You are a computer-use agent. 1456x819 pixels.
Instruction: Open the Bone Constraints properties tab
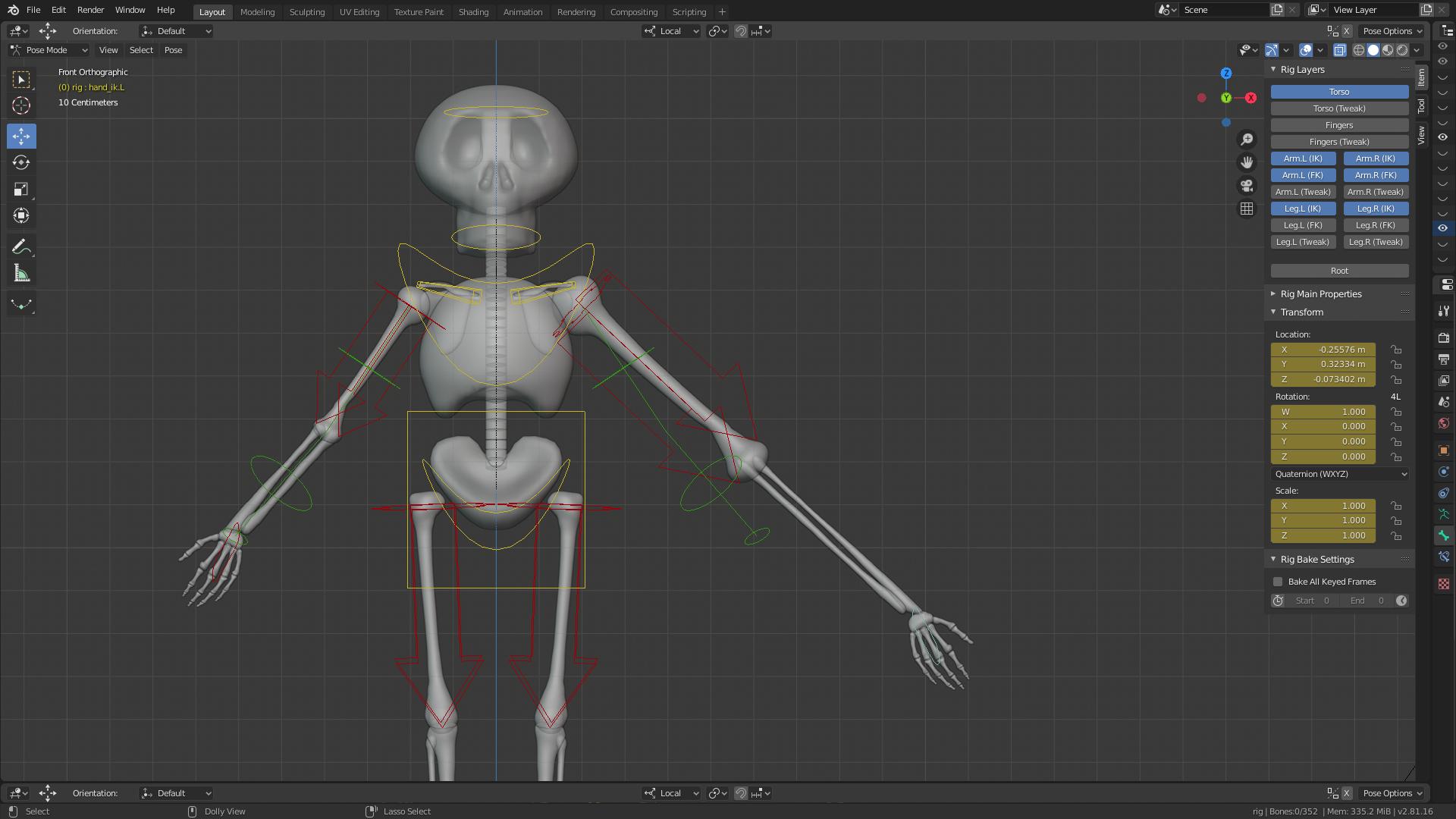(1444, 557)
